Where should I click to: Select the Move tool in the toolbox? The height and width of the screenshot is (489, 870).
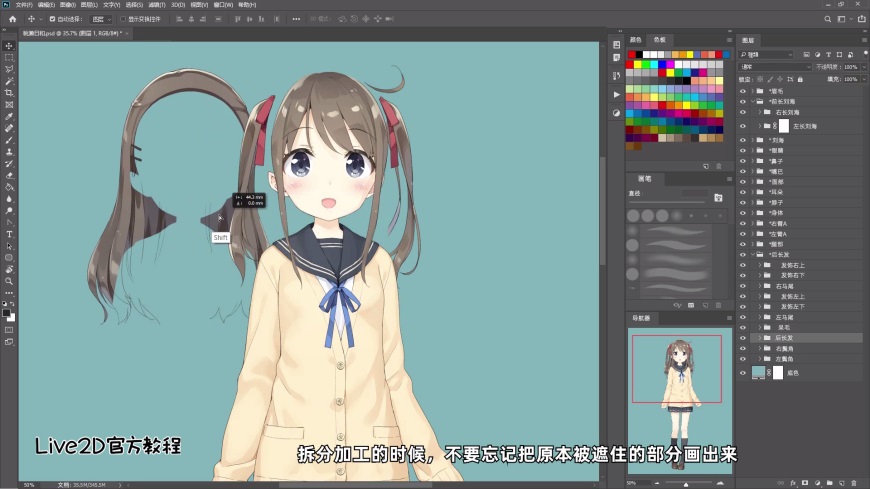click(x=9, y=46)
